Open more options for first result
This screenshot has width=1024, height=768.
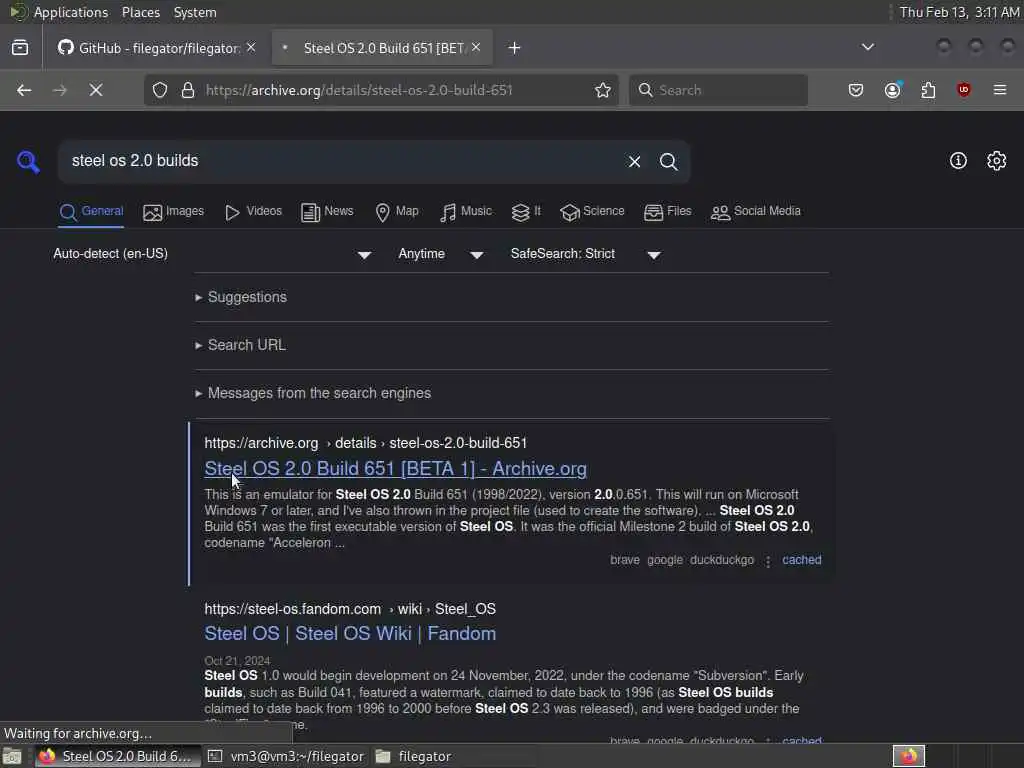(x=768, y=561)
